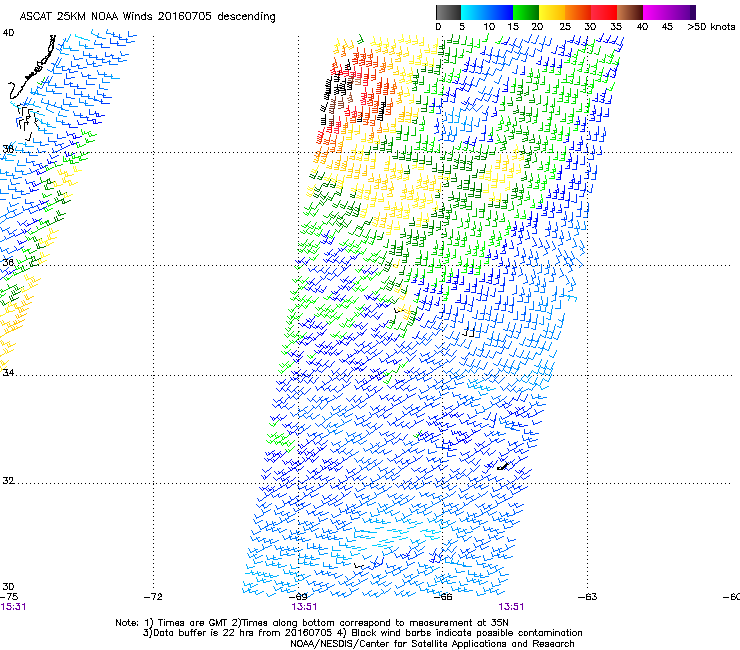
Task: Click the blue 10-15 knots legend swatch
Action: (x=500, y=12)
